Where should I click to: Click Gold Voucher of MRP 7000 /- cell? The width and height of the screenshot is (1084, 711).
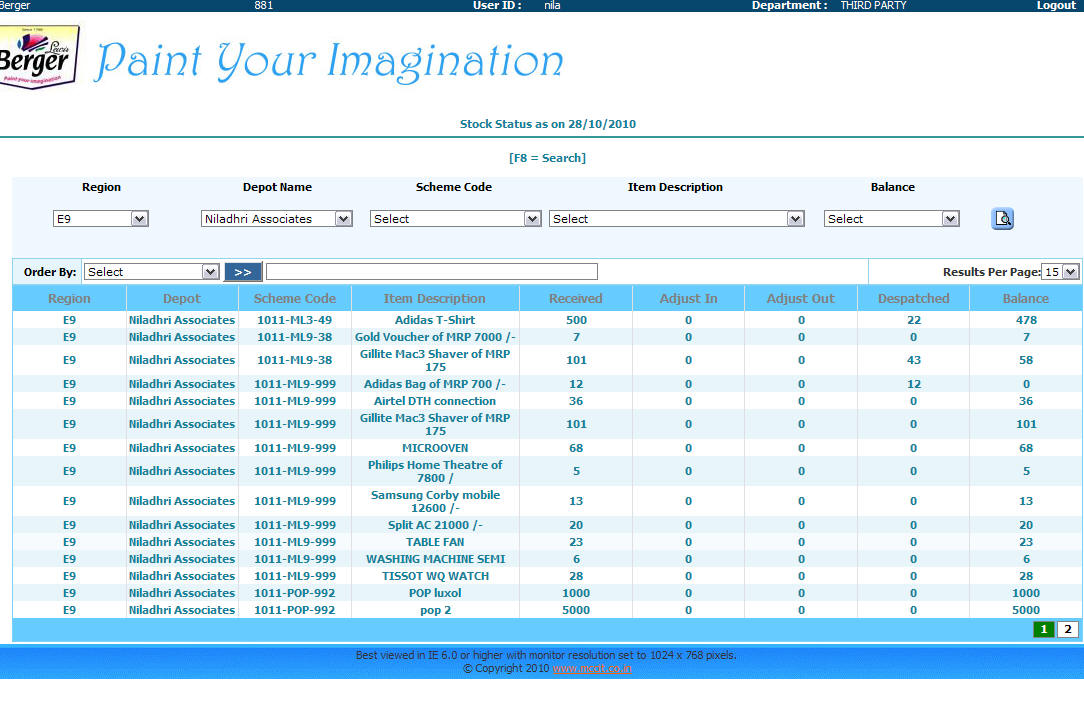click(x=435, y=337)
